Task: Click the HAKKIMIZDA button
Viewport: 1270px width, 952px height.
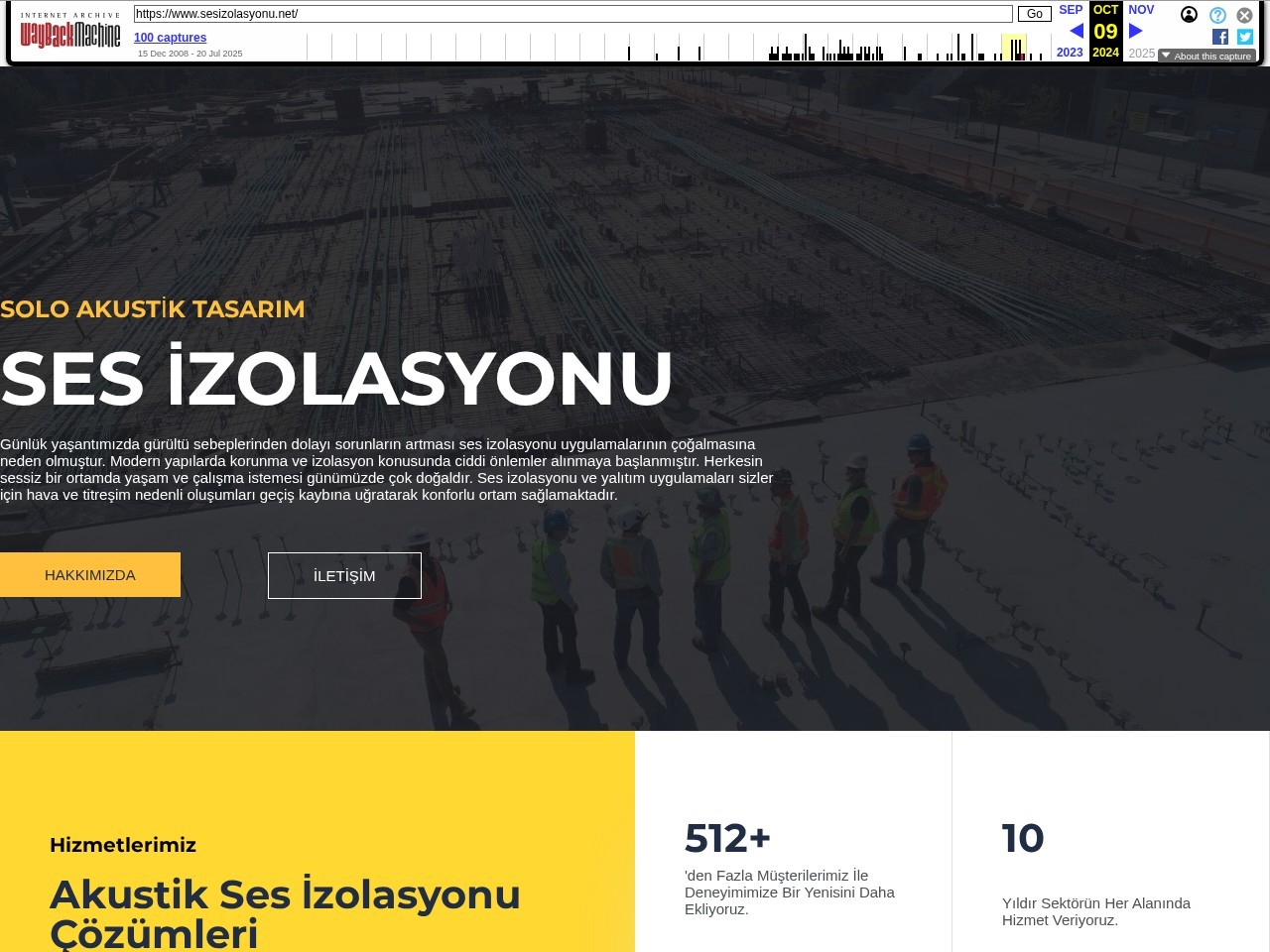Action: point(90,575)
